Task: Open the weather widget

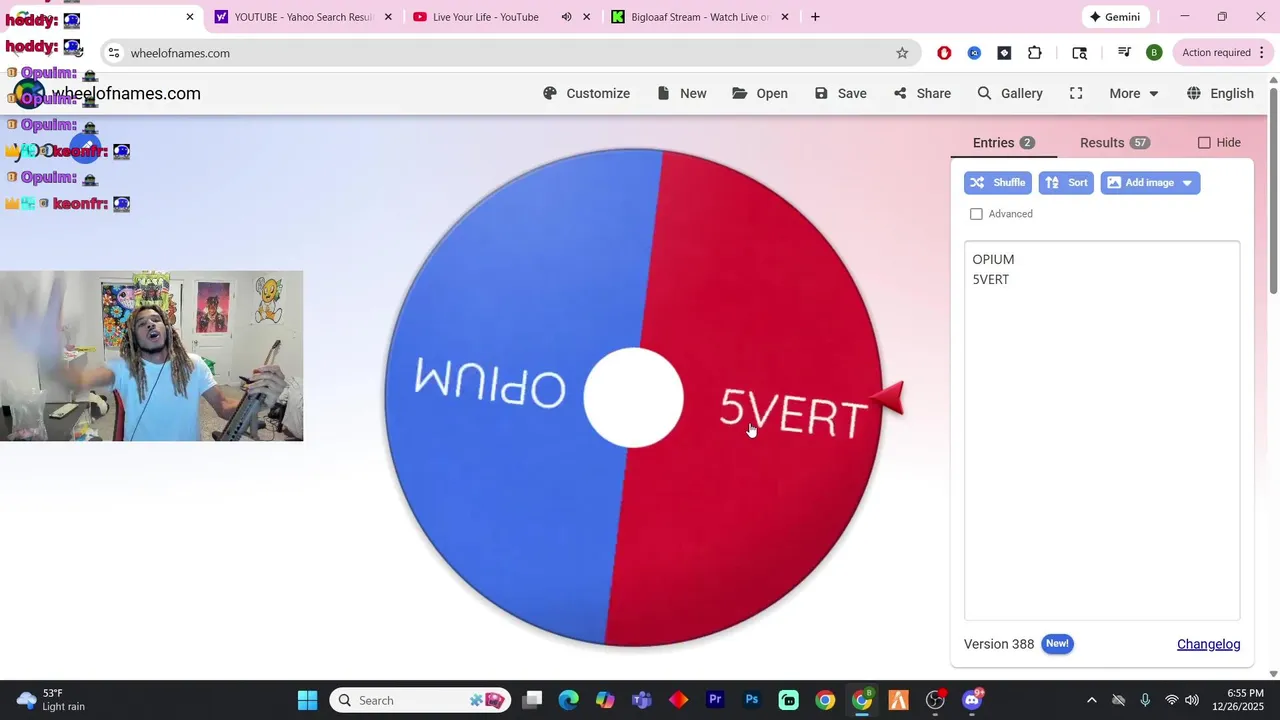Action: (52, 700)
